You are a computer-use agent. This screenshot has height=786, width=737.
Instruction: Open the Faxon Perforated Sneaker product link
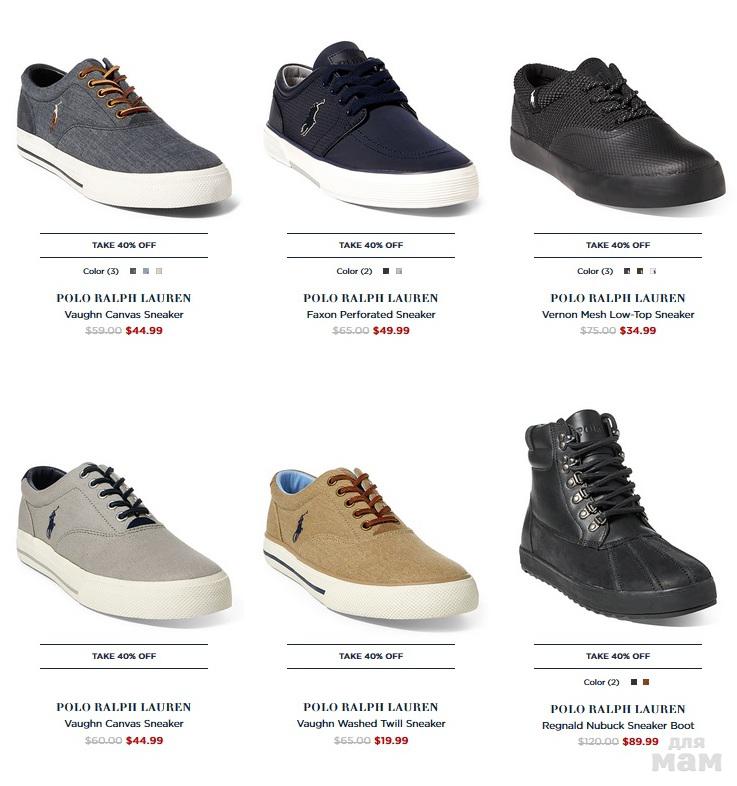pyautogui.click(x=371, y=315)
